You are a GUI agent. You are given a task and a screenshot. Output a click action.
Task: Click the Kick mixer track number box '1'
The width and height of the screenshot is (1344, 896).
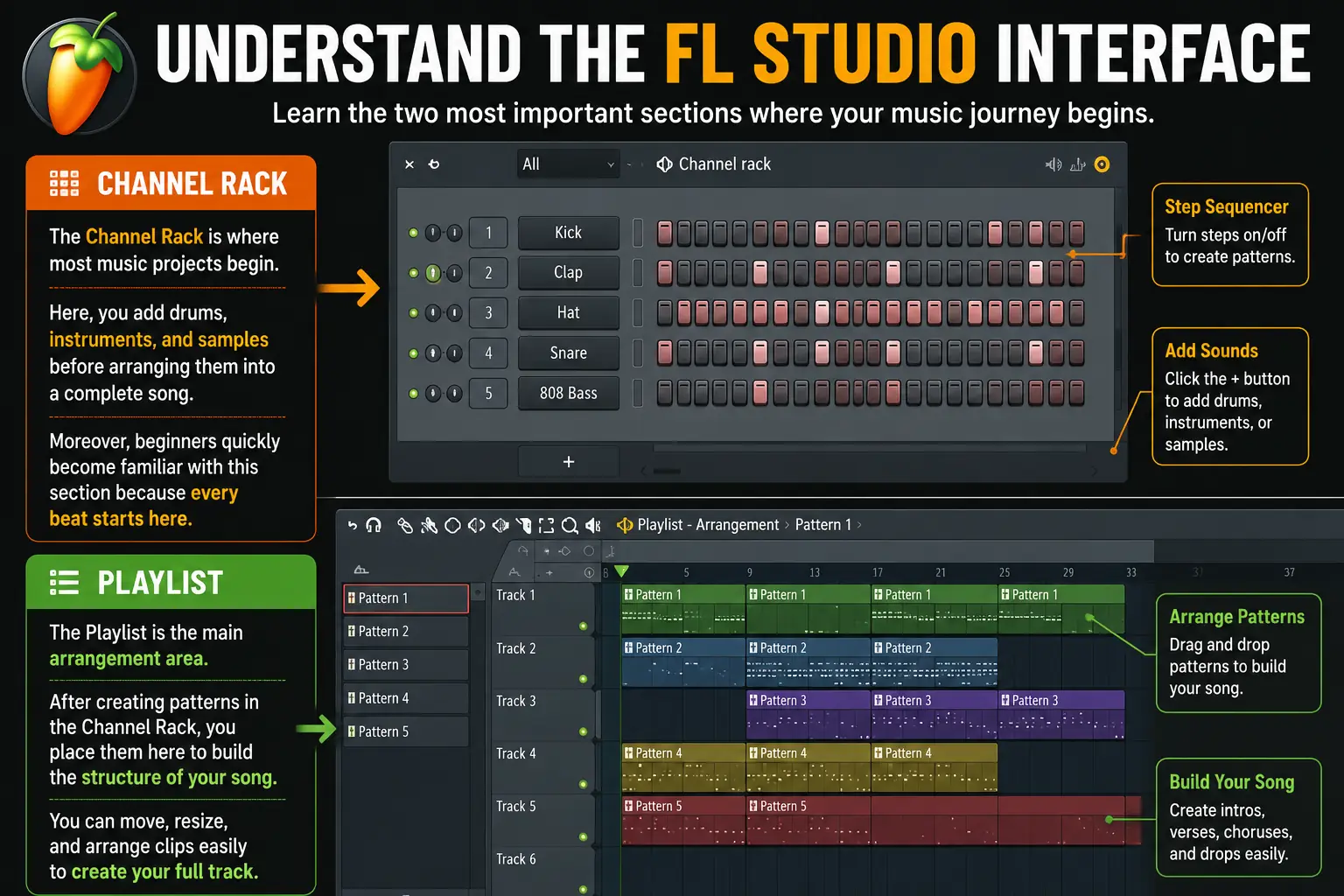point(489,233)
